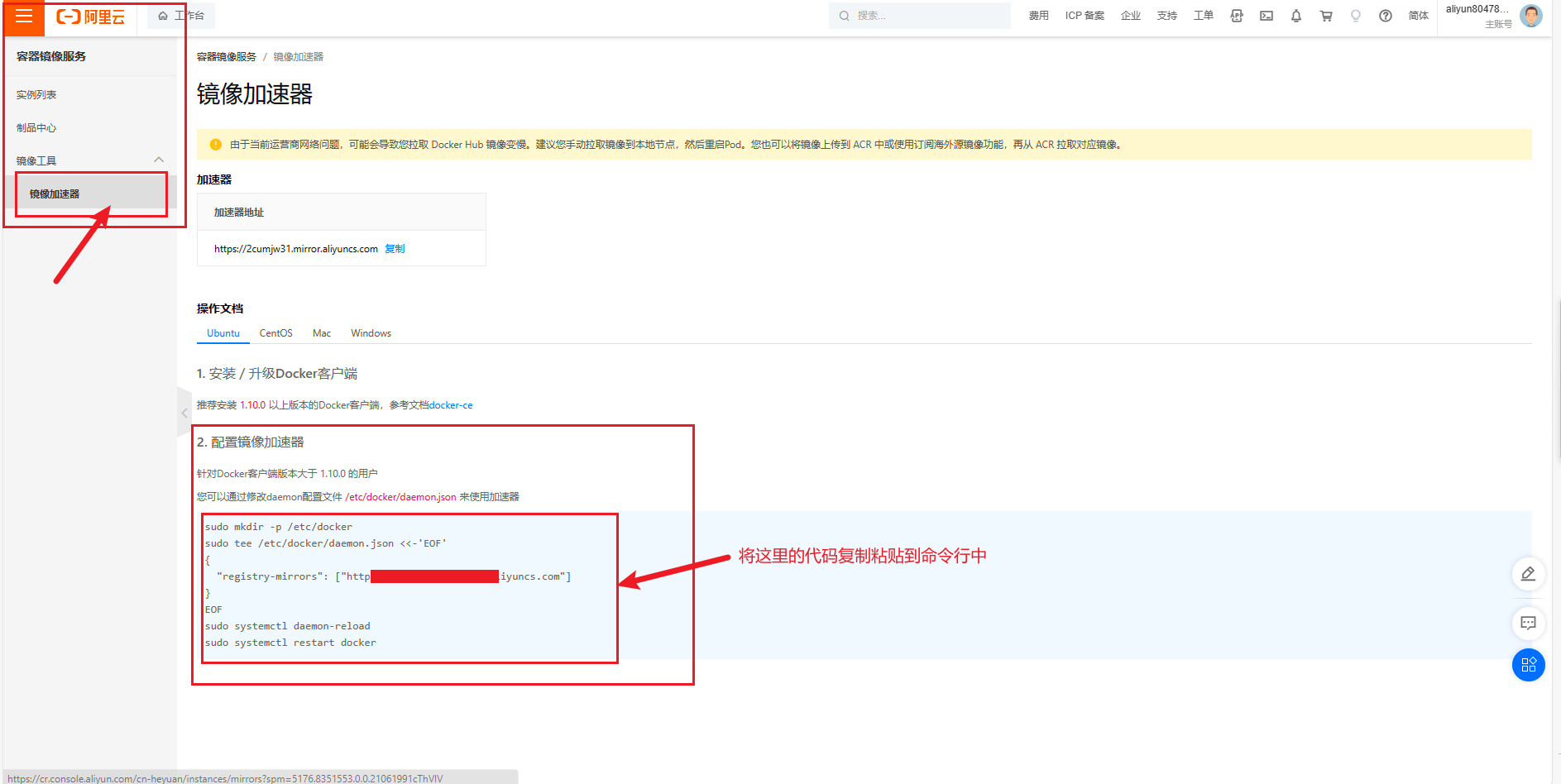Switch to the Ubuntu tab
This screenshot has width=1561, height=784.
click(223, 333)
